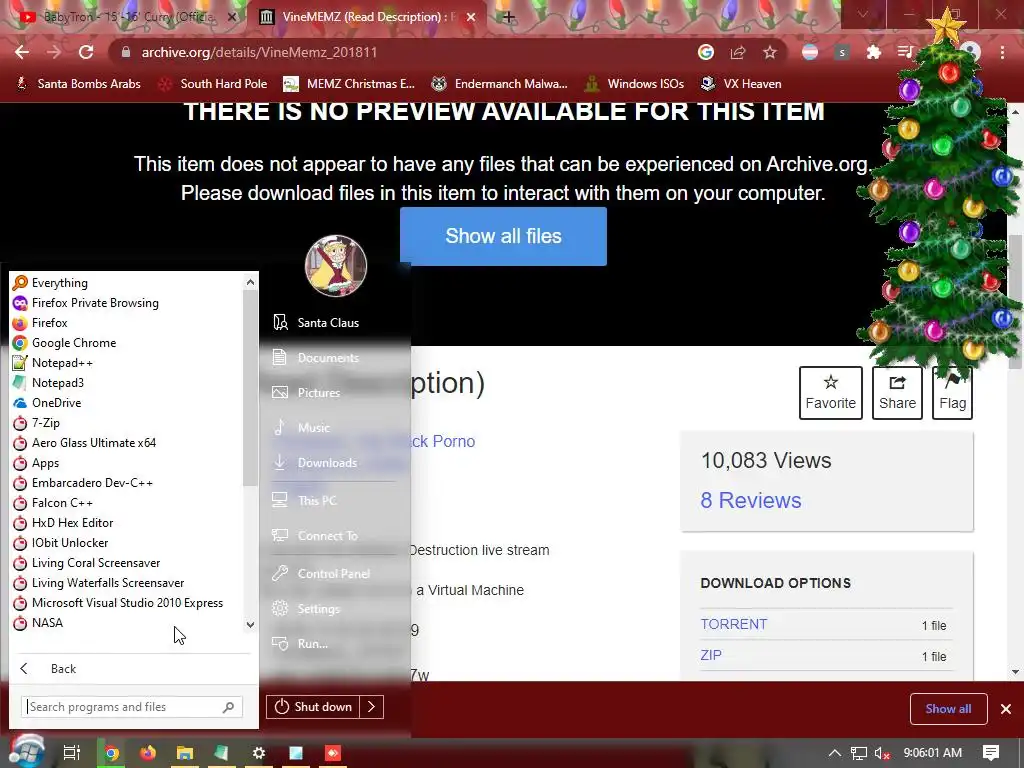Open the Extensions puzzle-piece menu

coord(874,52)
